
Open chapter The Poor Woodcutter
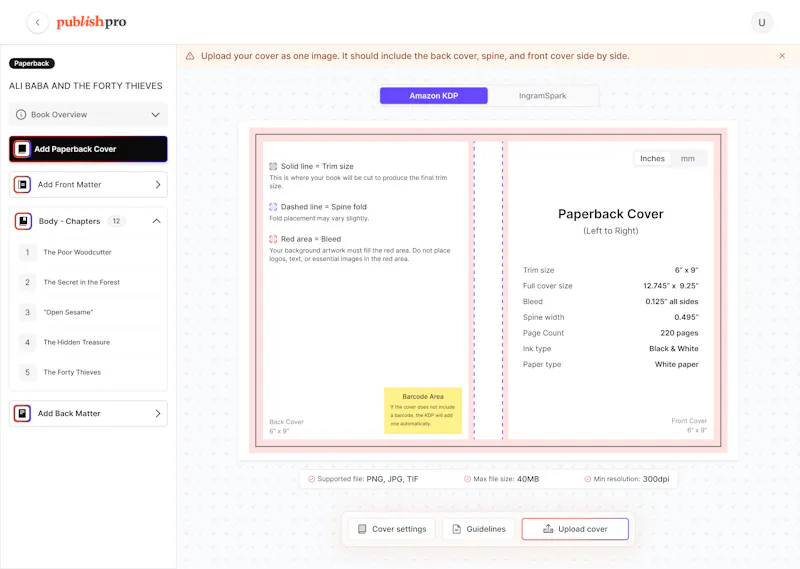coord(78,252)
